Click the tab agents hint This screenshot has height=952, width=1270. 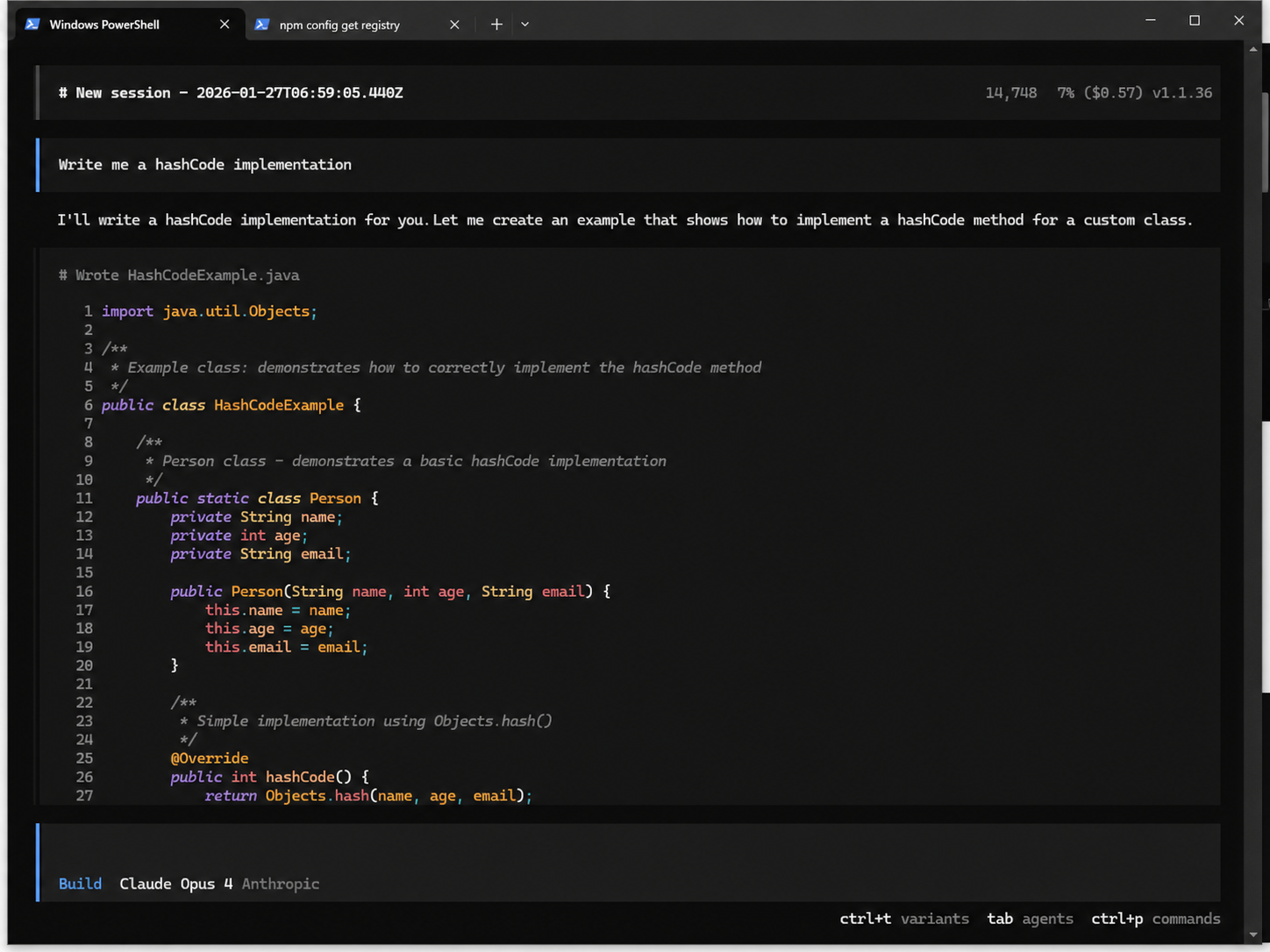pyautogui.click(x=1030, y=919)
